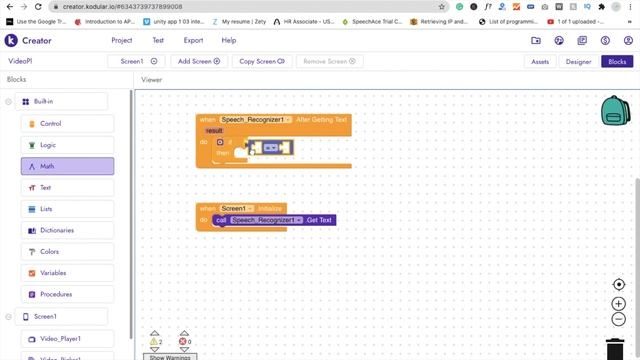Open the Colors blocks drawer
This screenshot has height=360, width=640.
tap(67, 251)
